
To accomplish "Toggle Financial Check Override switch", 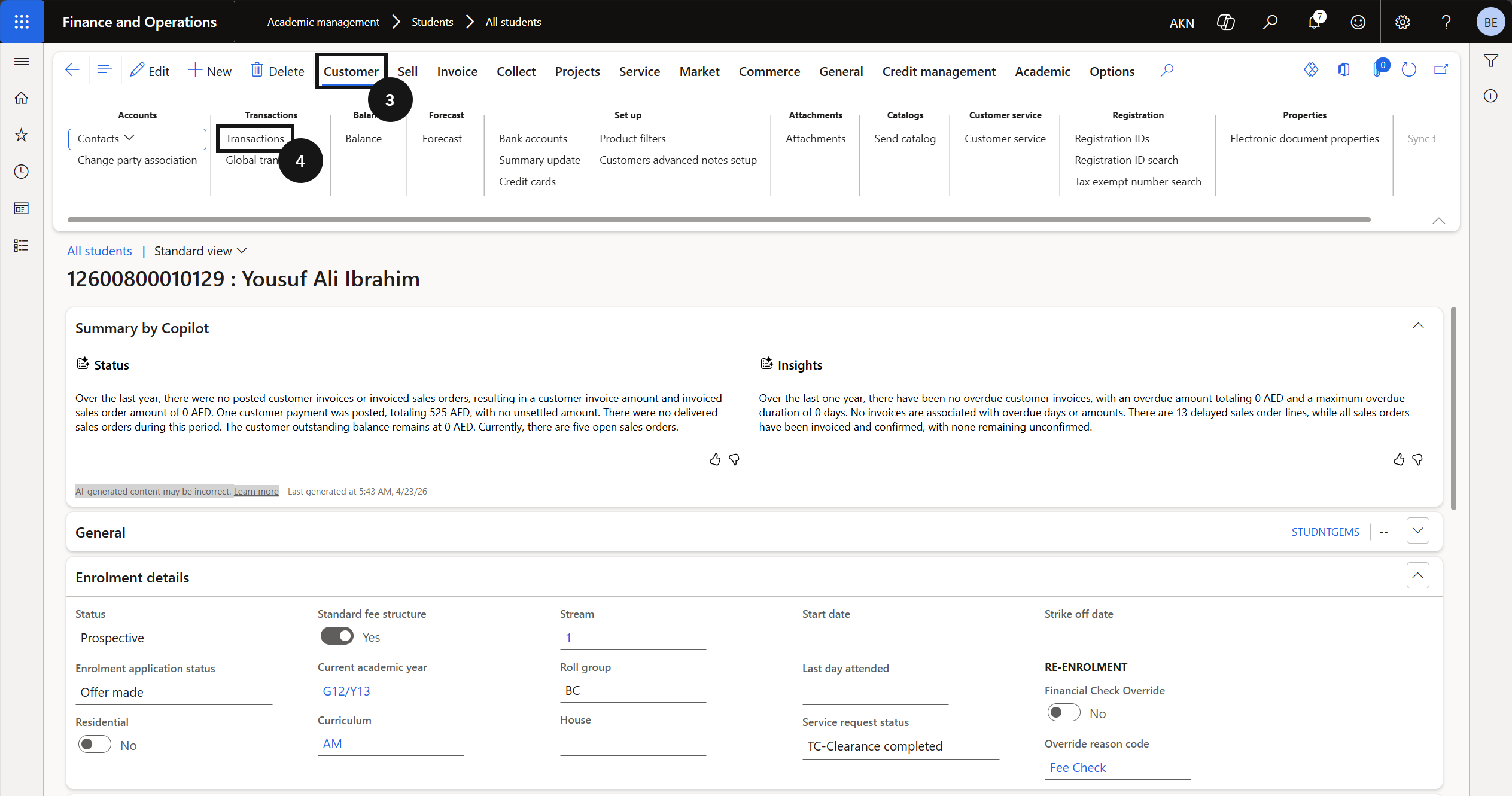I will [1064, 713].
